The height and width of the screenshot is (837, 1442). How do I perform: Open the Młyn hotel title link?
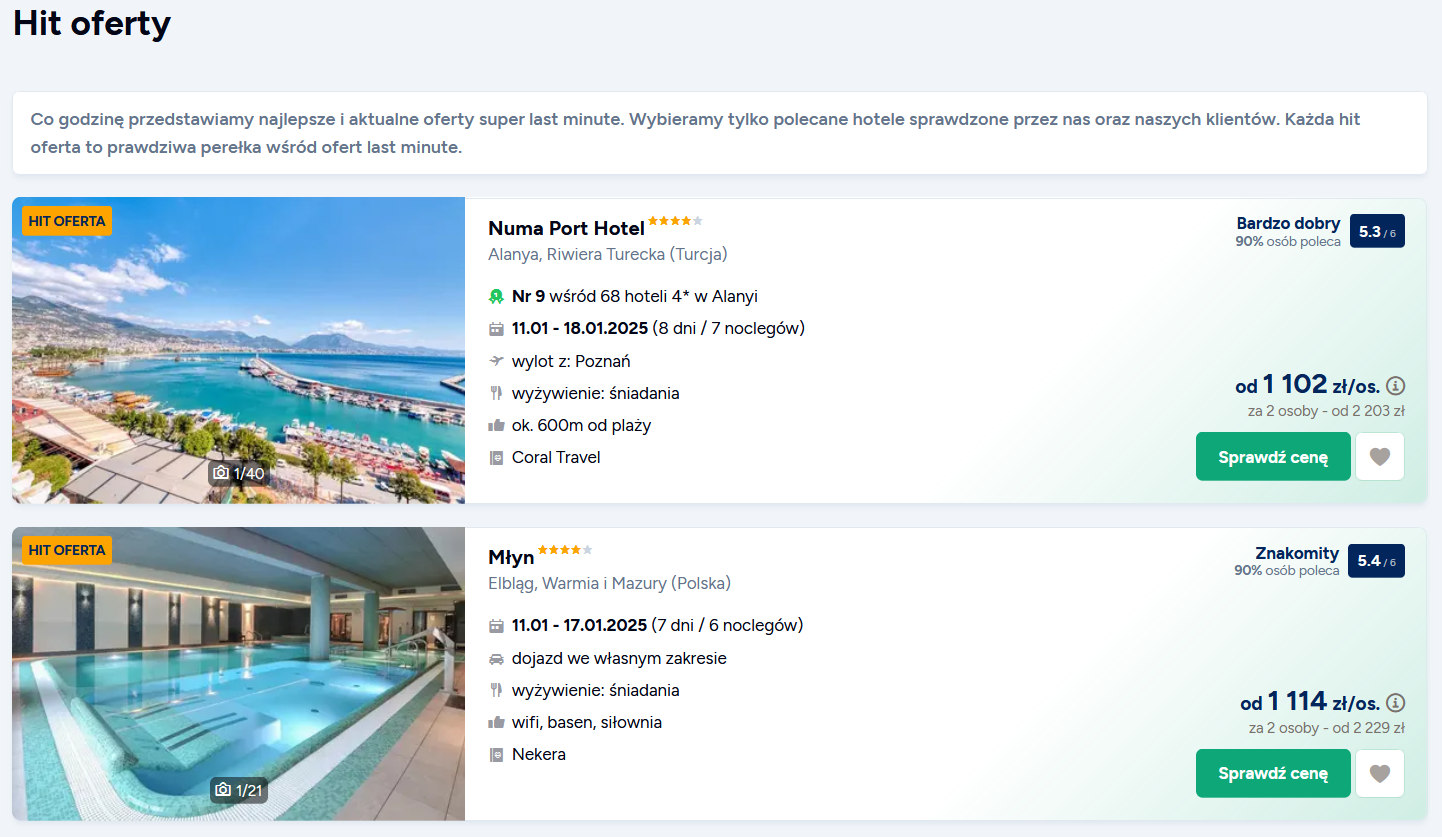tap(511, 558)
